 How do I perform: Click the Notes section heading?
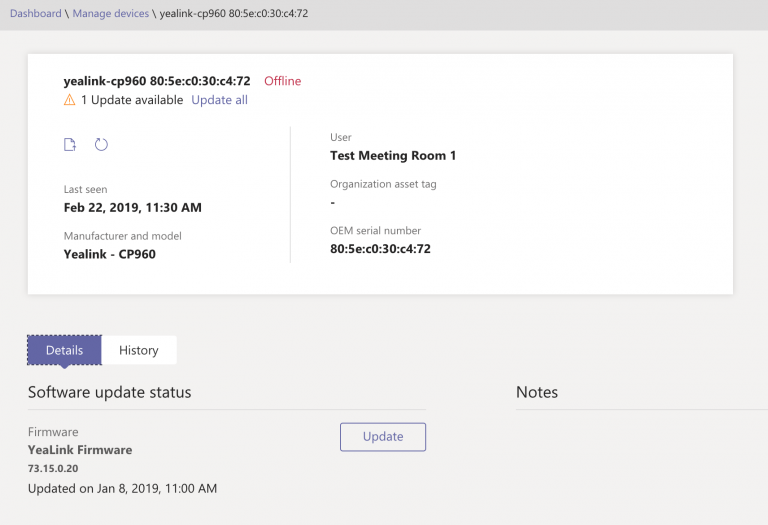coord(537,392)
